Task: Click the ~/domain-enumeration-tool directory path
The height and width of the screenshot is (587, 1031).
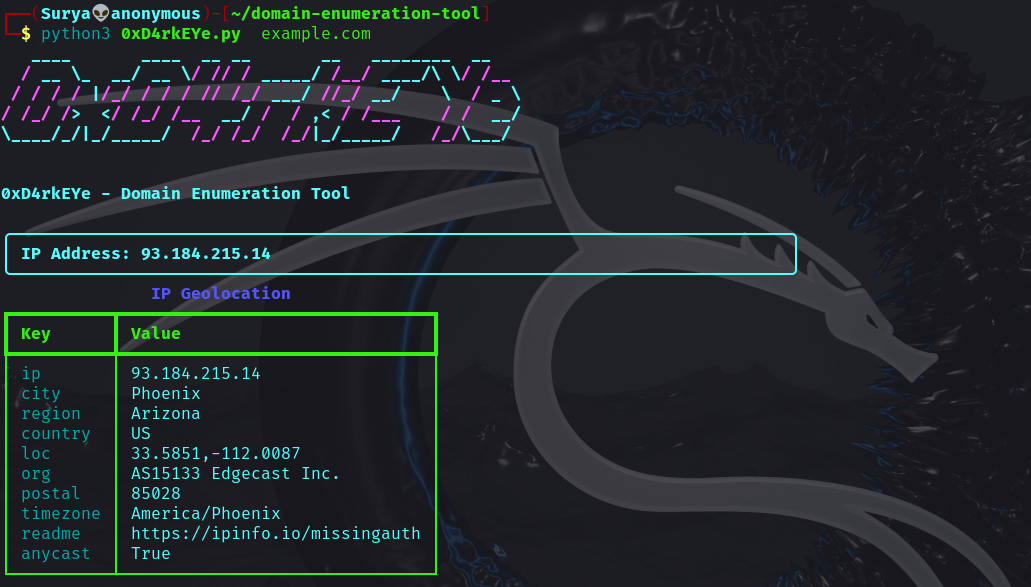Action: 355,13
